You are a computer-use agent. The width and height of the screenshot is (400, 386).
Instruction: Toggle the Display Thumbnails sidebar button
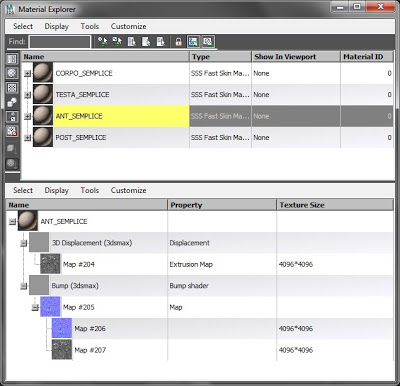(x=12, y=59)
